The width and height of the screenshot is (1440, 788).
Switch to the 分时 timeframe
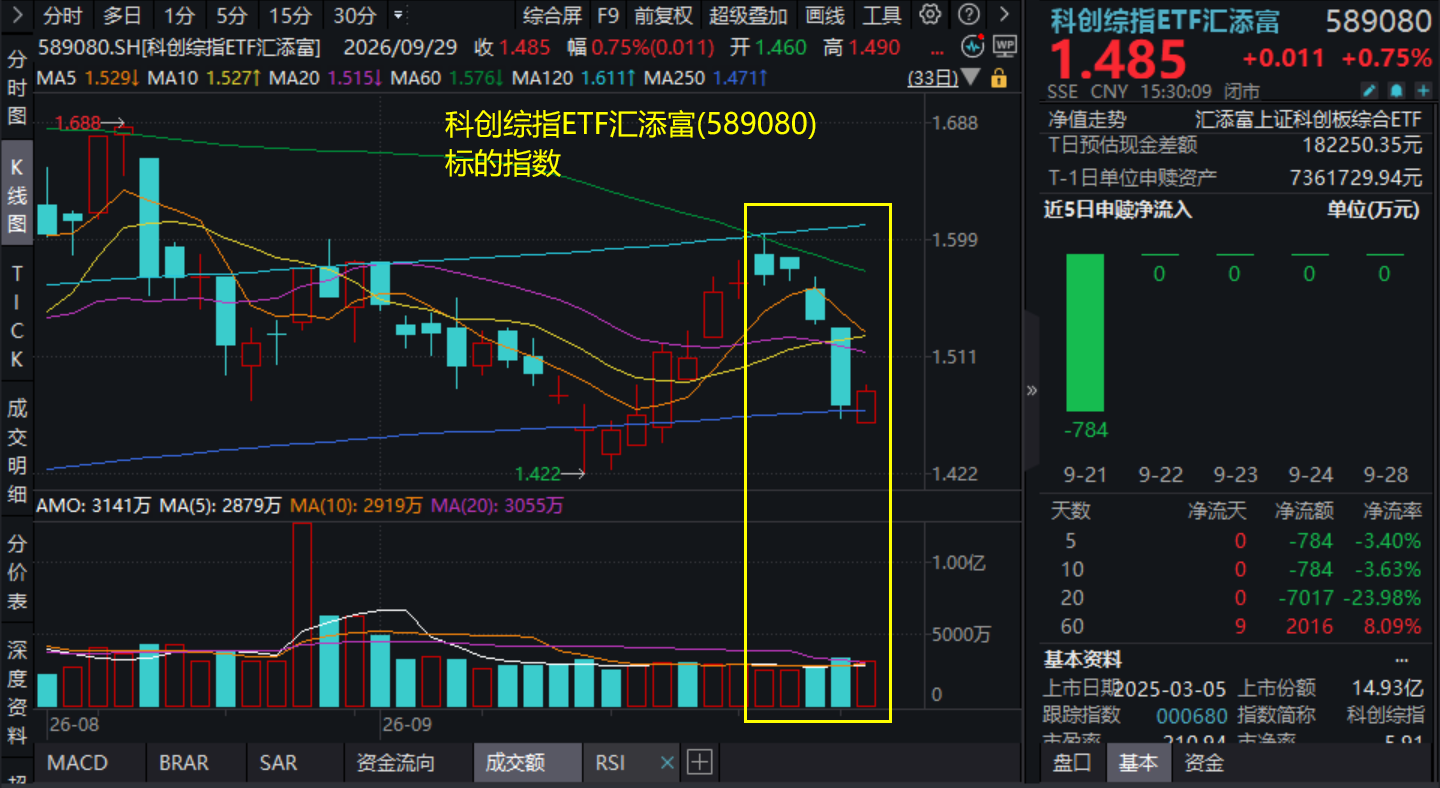click(62, 15)
